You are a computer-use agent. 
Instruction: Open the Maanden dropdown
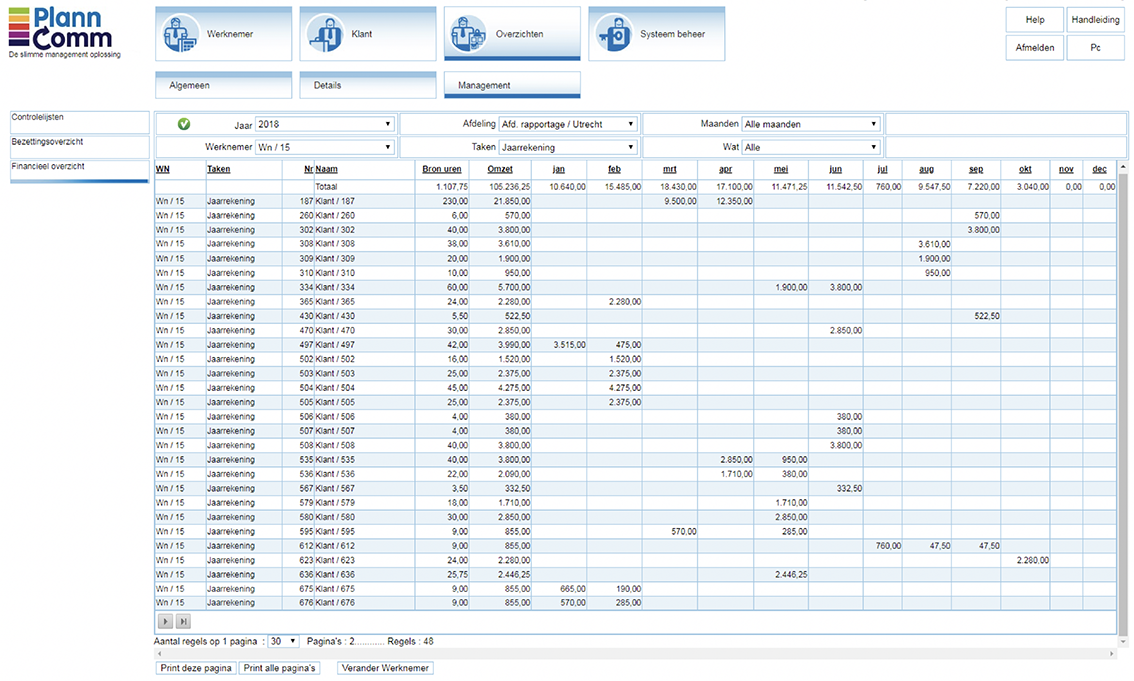(x=810, y=124)
